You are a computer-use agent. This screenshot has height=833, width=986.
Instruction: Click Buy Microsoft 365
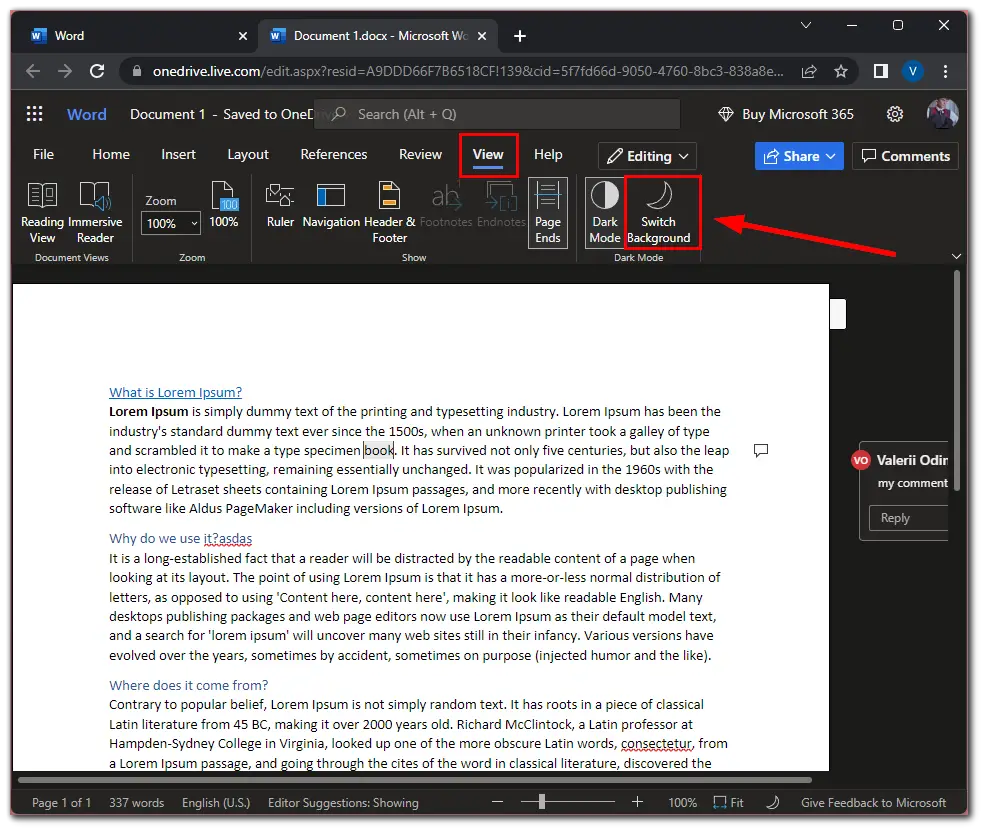786,114
